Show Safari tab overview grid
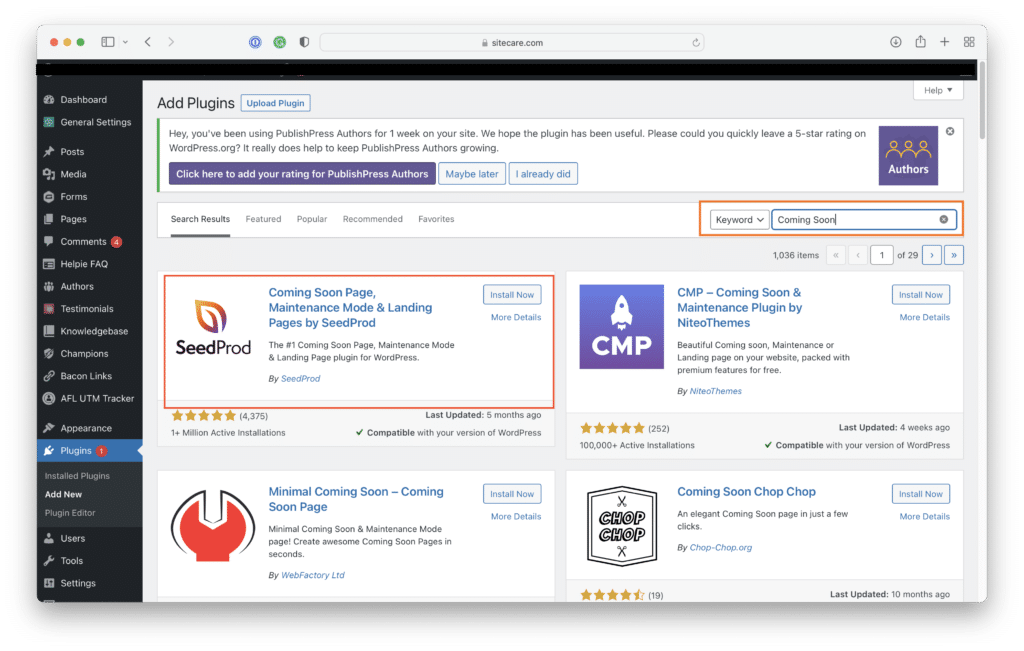Image resolution: width=1024 pixels, height=651 pixels. pos(969,42)
